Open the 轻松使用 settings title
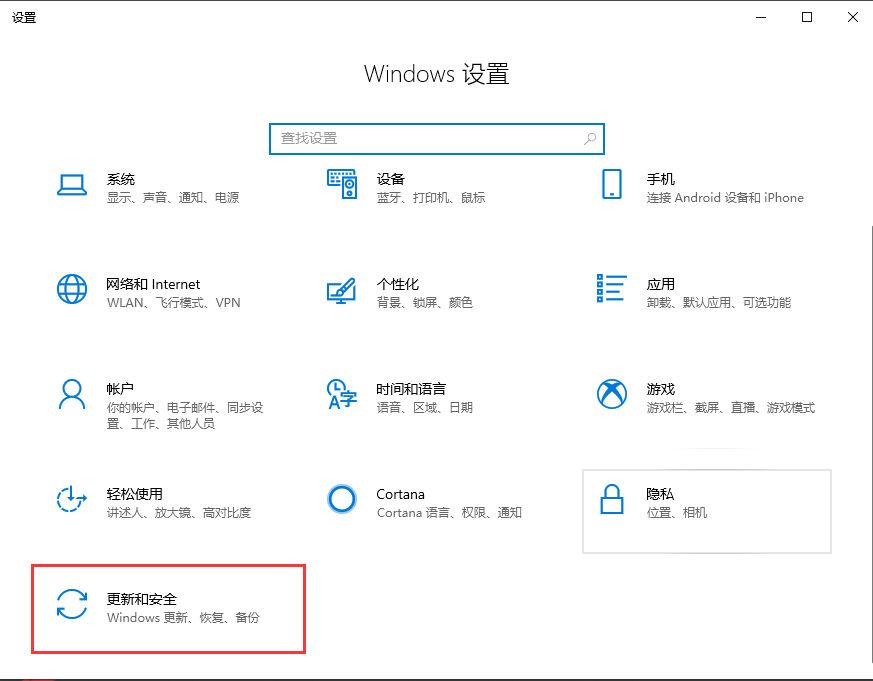The height and width of the screenshot is (681, 873). pyautogui.click(x=135, y=494)
